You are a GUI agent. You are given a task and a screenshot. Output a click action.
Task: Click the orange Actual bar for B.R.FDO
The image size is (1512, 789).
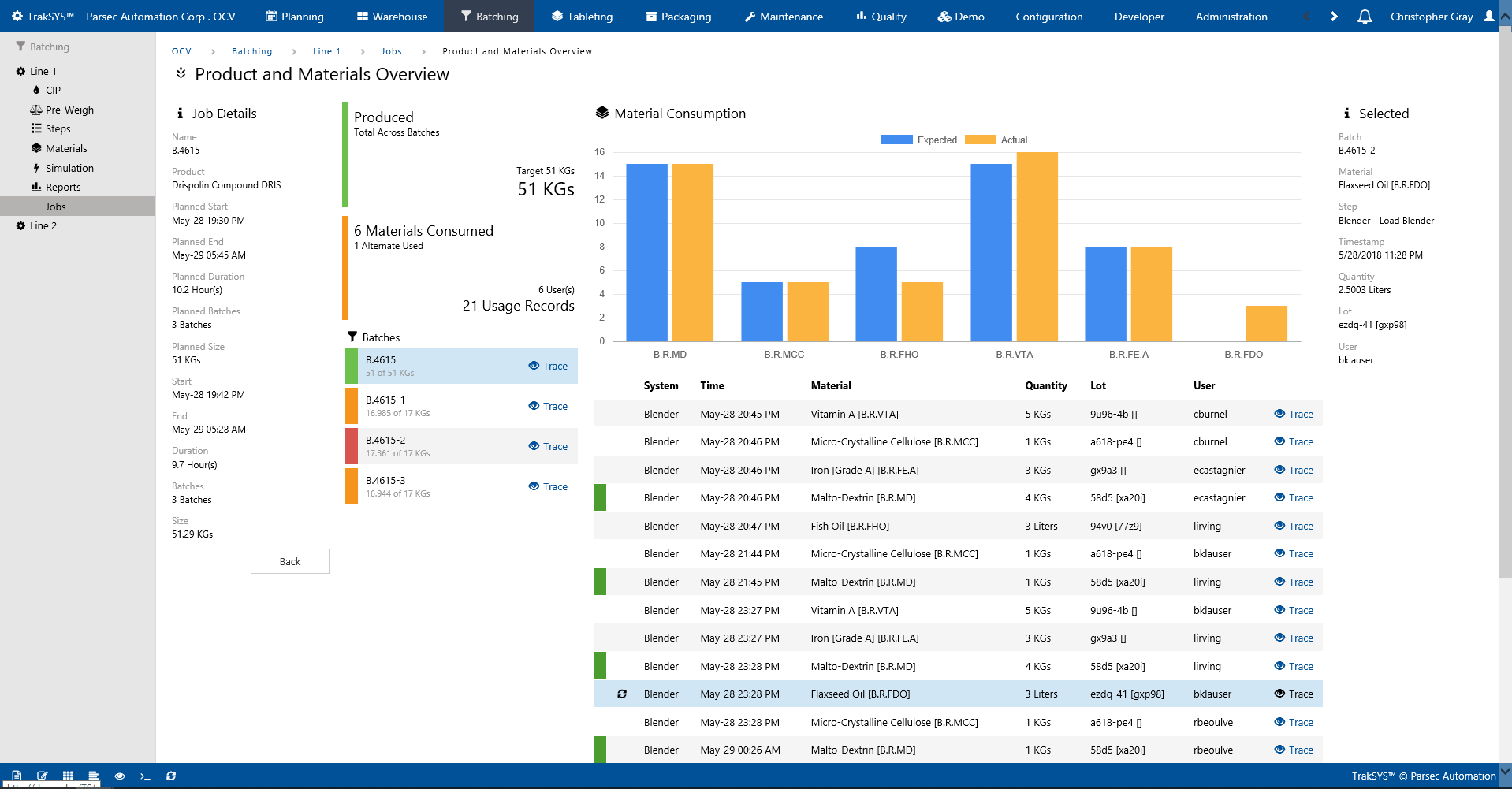[x=1266, y=323]
